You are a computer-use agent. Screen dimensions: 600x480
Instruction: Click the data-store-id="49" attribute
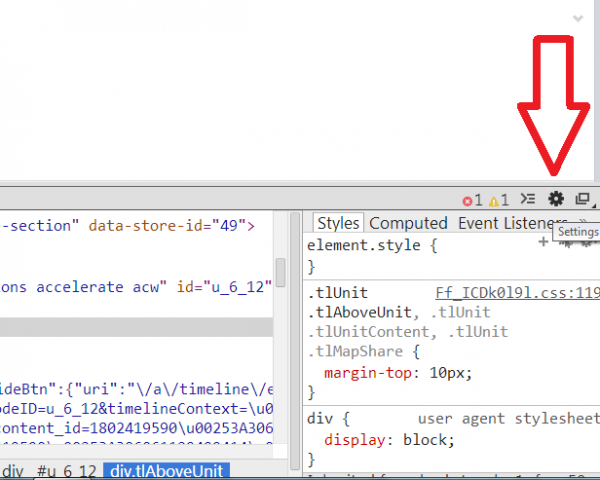pyautogui.click(x=168, y=226)
